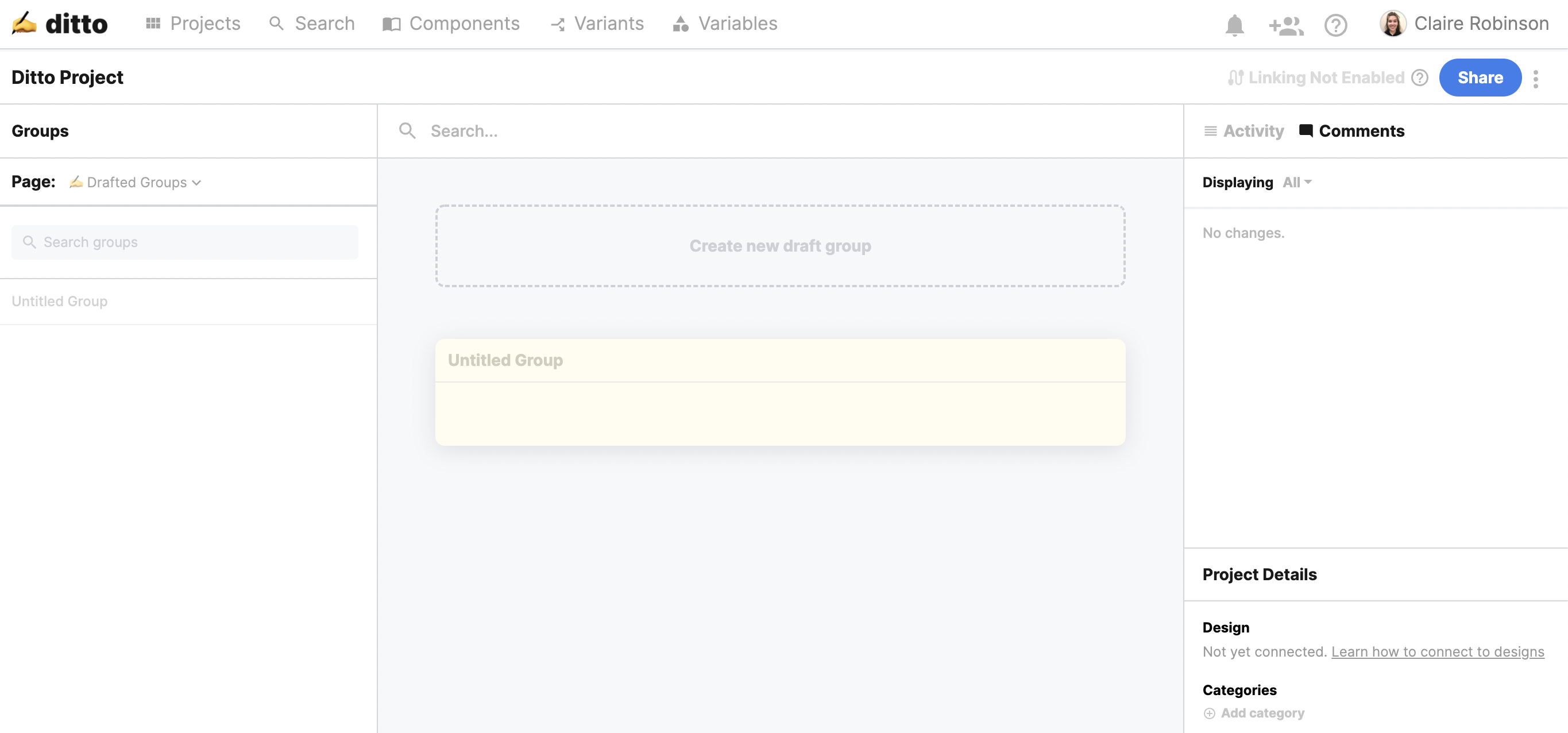Open the Variants page
Viewport: 1568px width, 733px height.
coord(597,24)
